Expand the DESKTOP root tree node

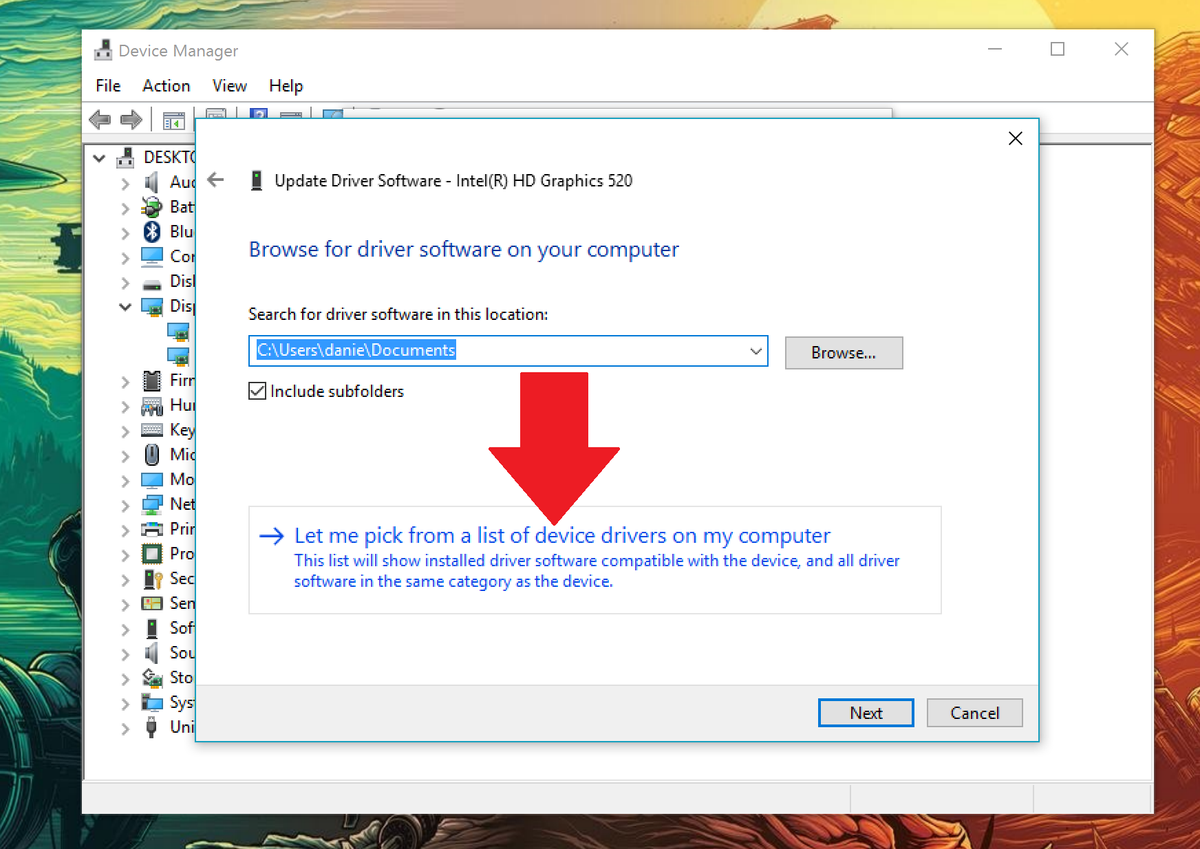pyautogui.click(x=98, y=157)
